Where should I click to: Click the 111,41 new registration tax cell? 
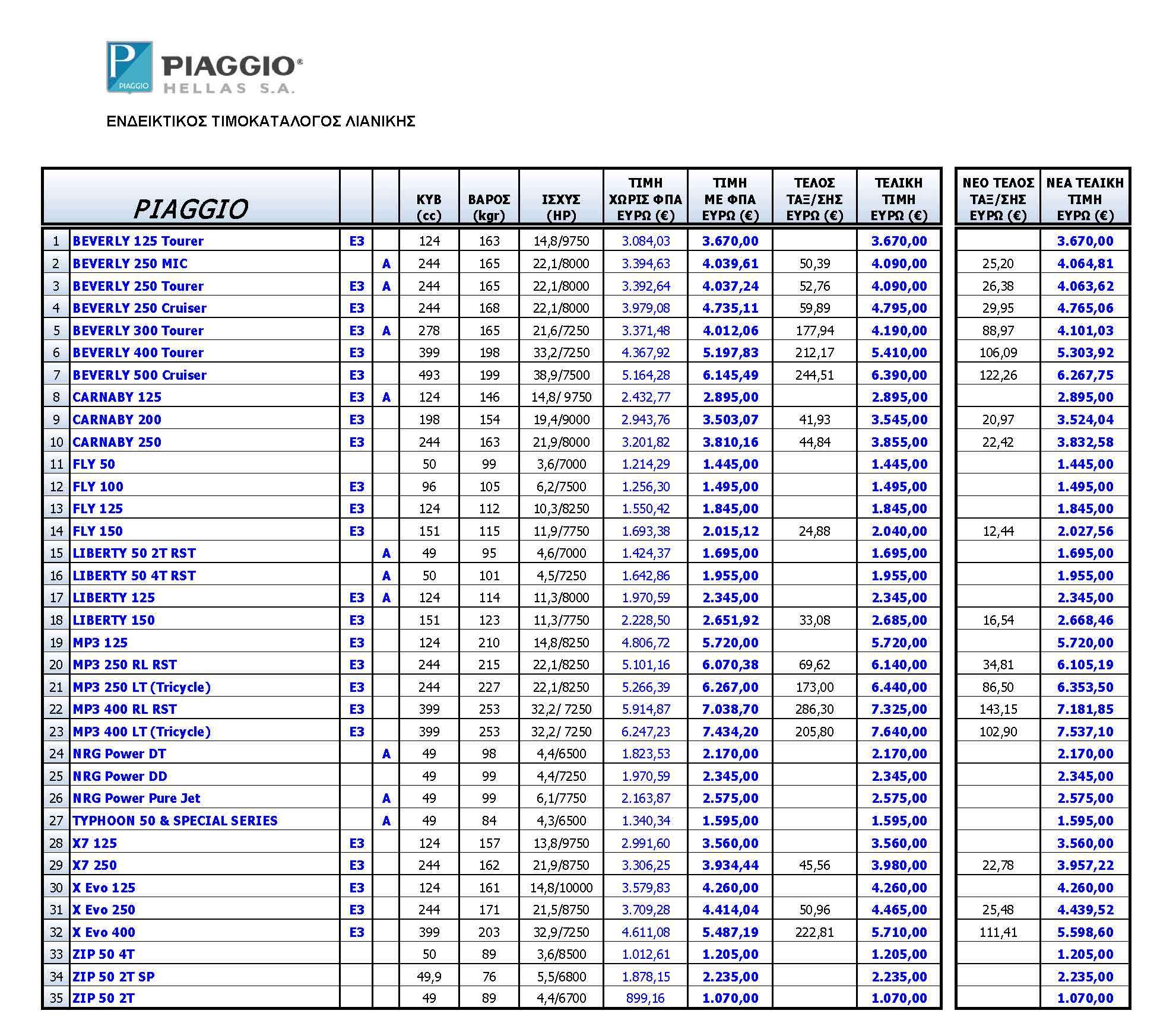998,932
